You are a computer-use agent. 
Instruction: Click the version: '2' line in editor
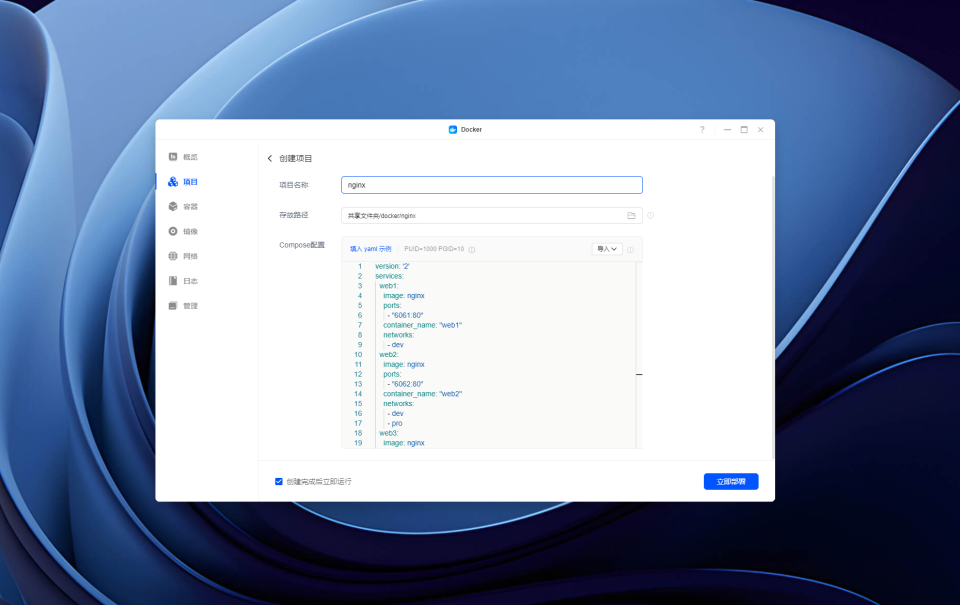coord(392,266)
